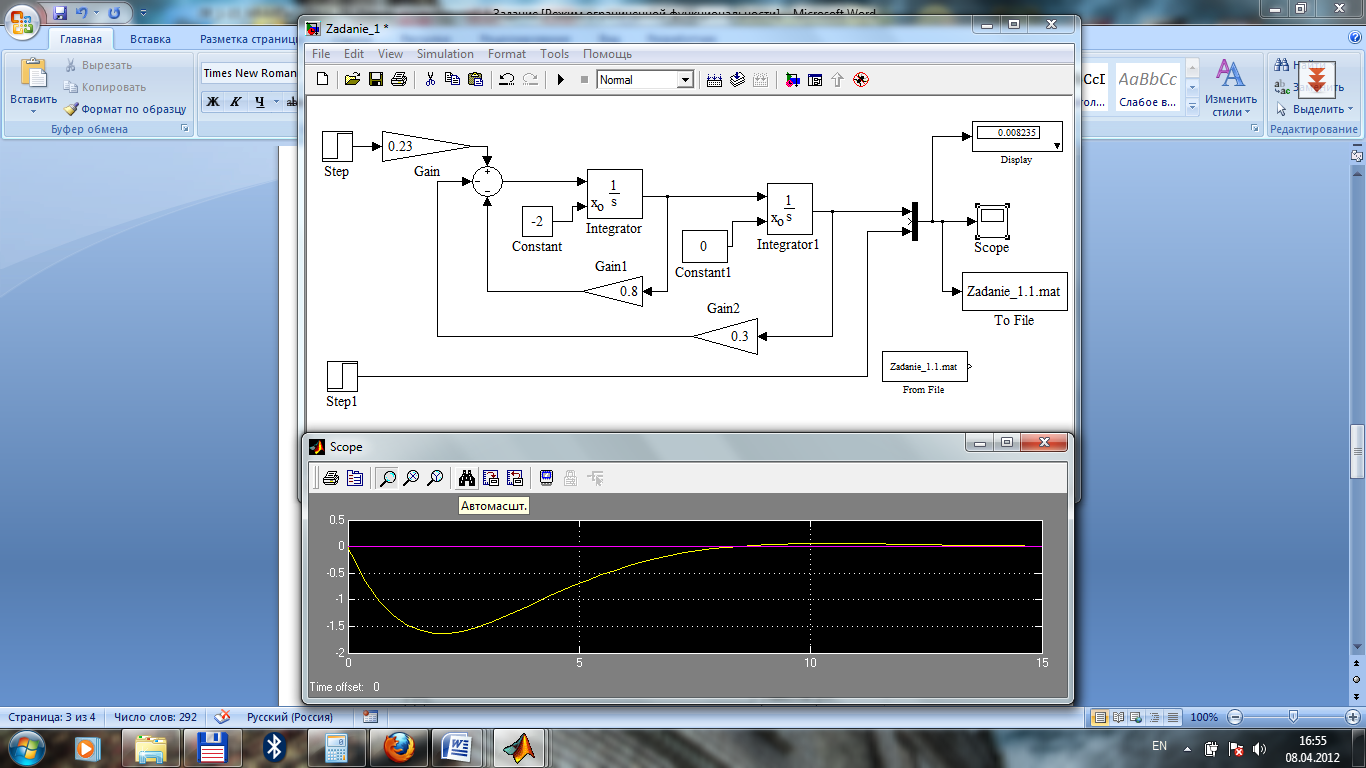The width and height of the screenshot is (1366, 768).
Task: Open the View menu in Simulink
Action: click(390, 54)
